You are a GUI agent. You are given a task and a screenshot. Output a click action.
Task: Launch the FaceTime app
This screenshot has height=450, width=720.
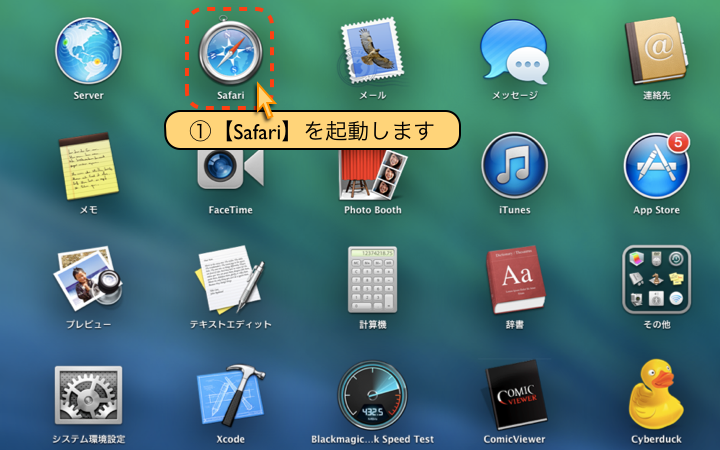click(x=231, y=169)
